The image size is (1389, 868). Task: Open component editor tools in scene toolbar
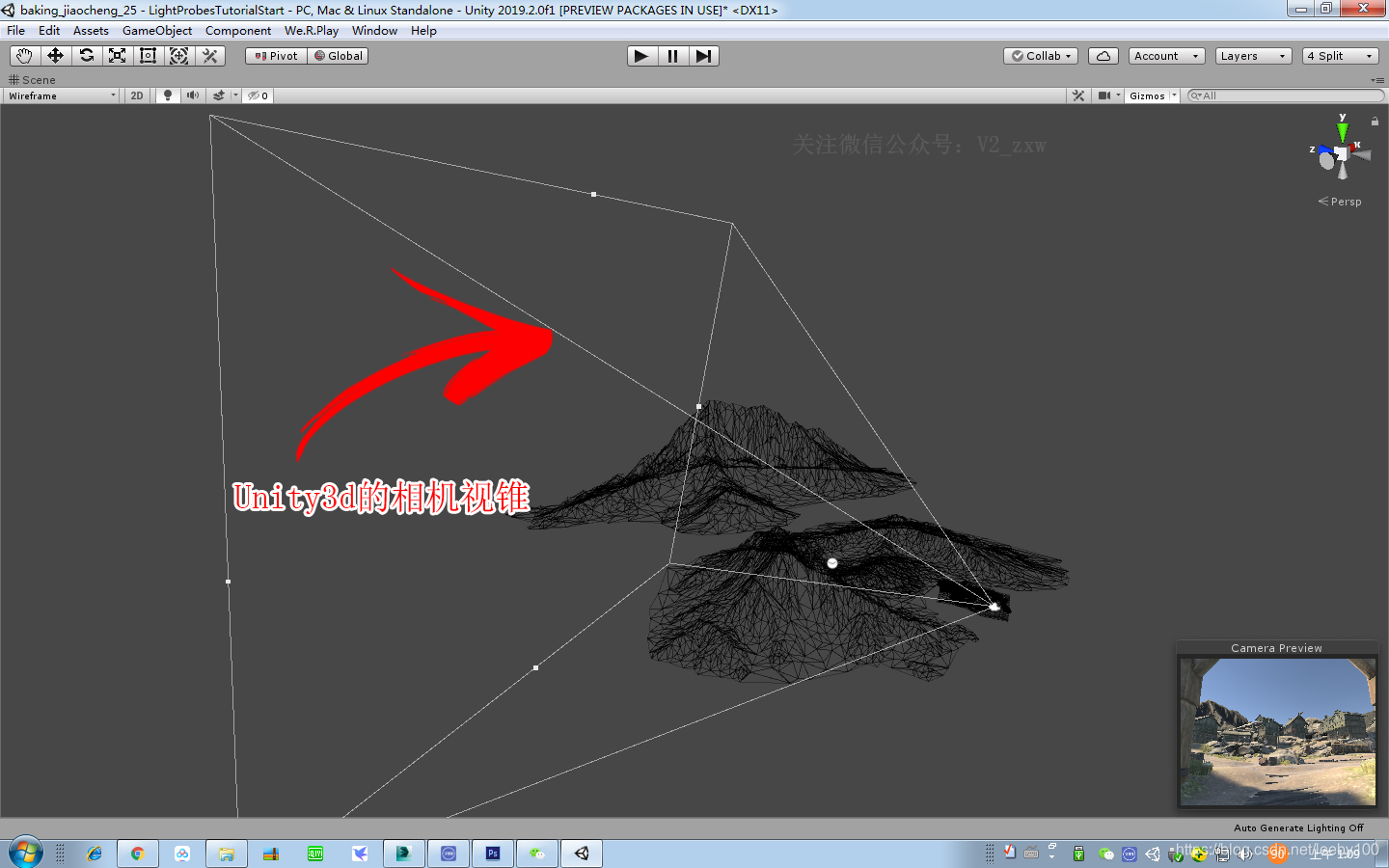coord(1078,95)
